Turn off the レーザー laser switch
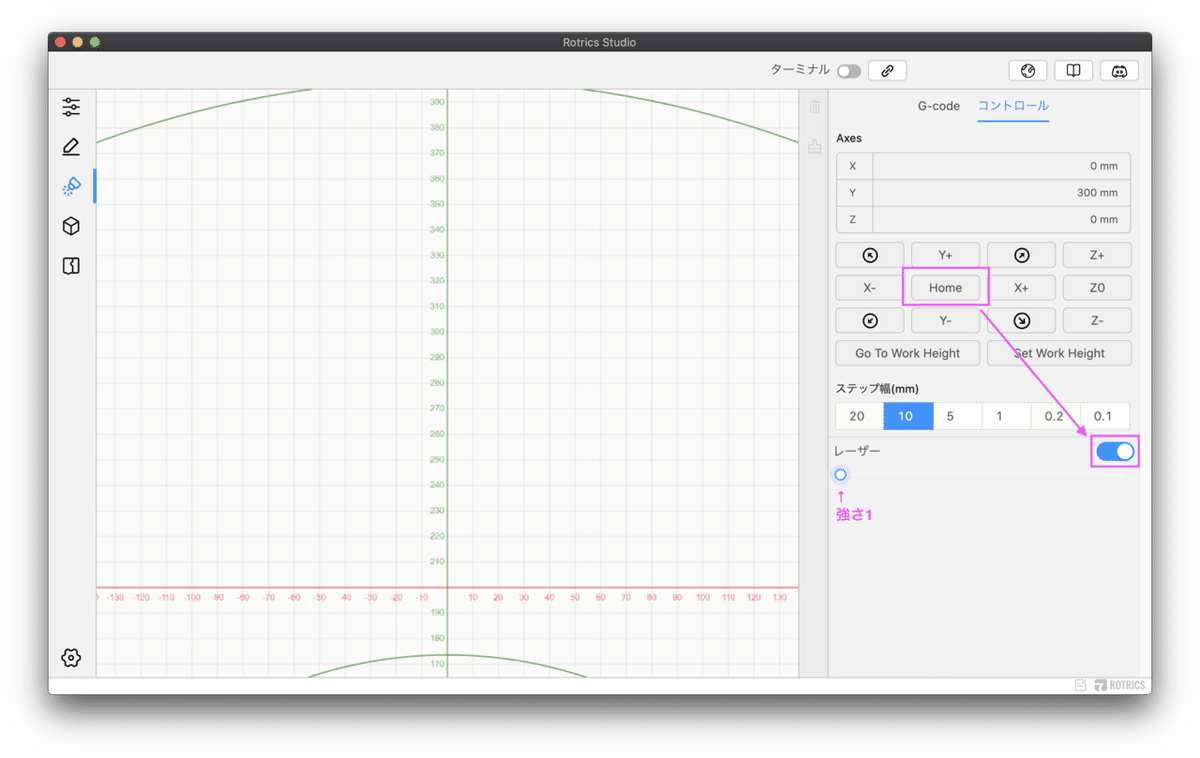This screenshot has width=1200, height=758. pyautogui.click(x=1115, y=452)
